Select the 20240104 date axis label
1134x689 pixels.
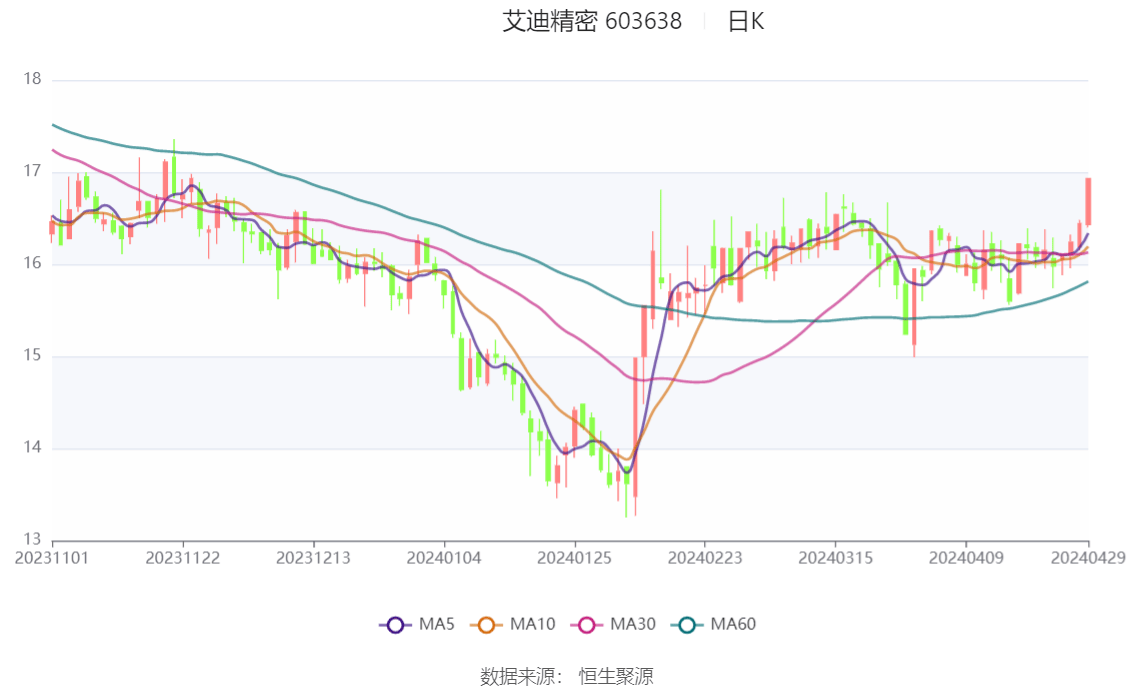(444, 558)
